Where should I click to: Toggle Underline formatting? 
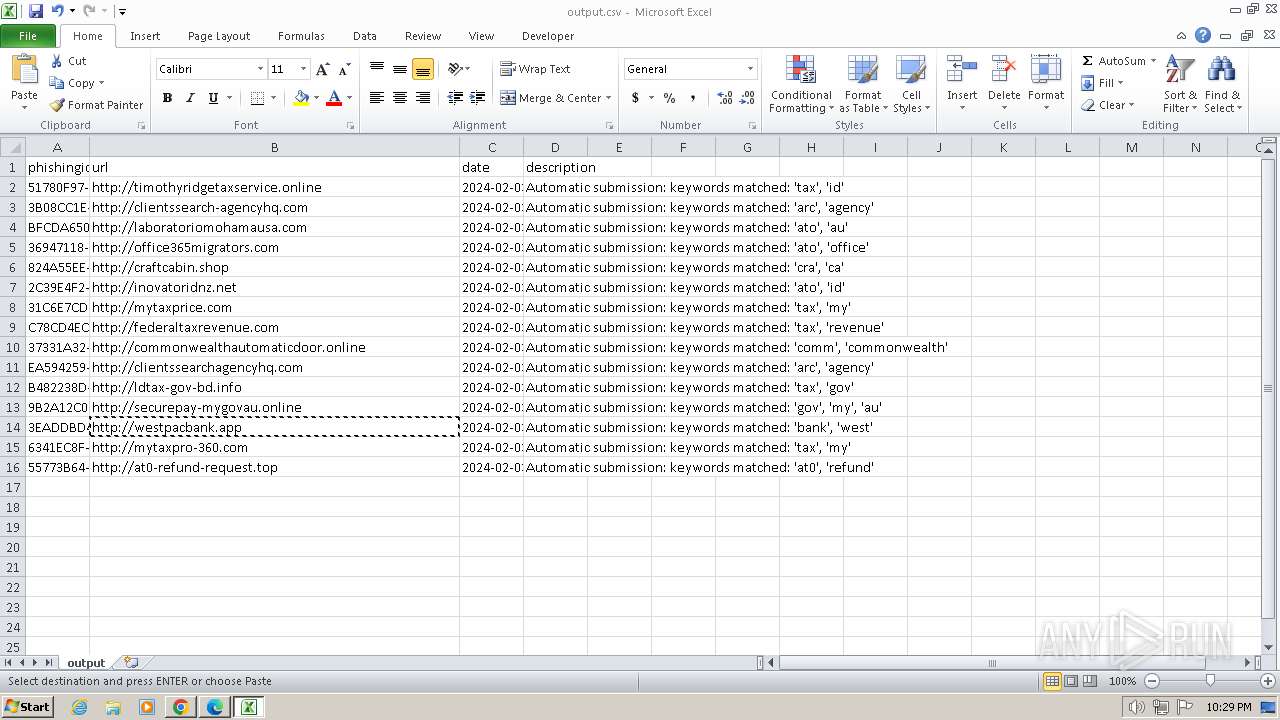tap(213, 98)
